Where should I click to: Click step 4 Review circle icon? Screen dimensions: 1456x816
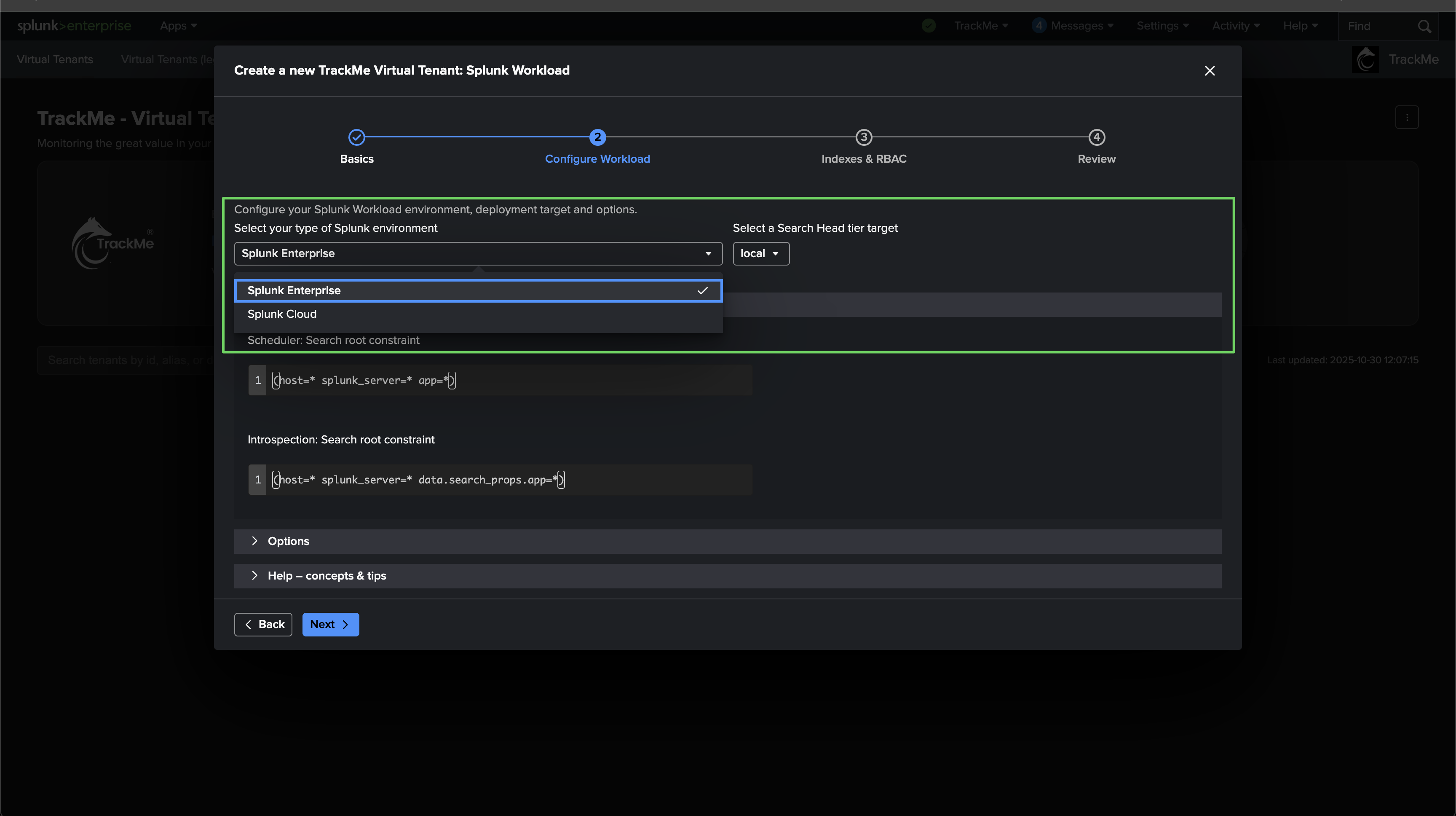(1096, 137)
